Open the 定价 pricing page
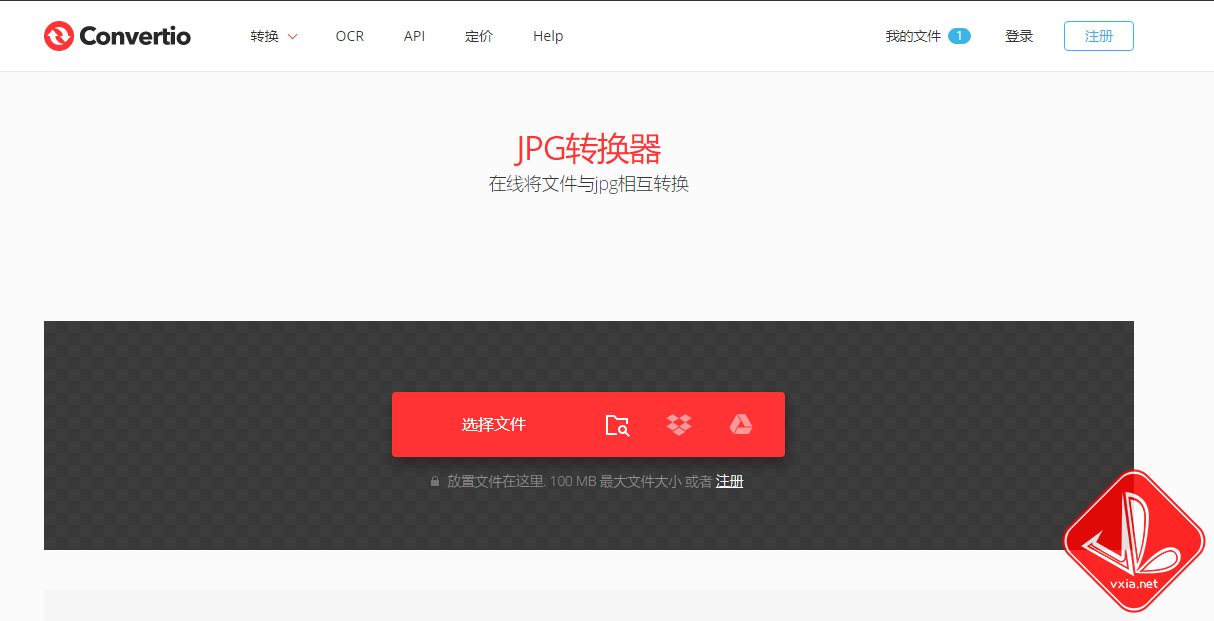Viewport: 1214px width, 621px height. tap(479, 36)
